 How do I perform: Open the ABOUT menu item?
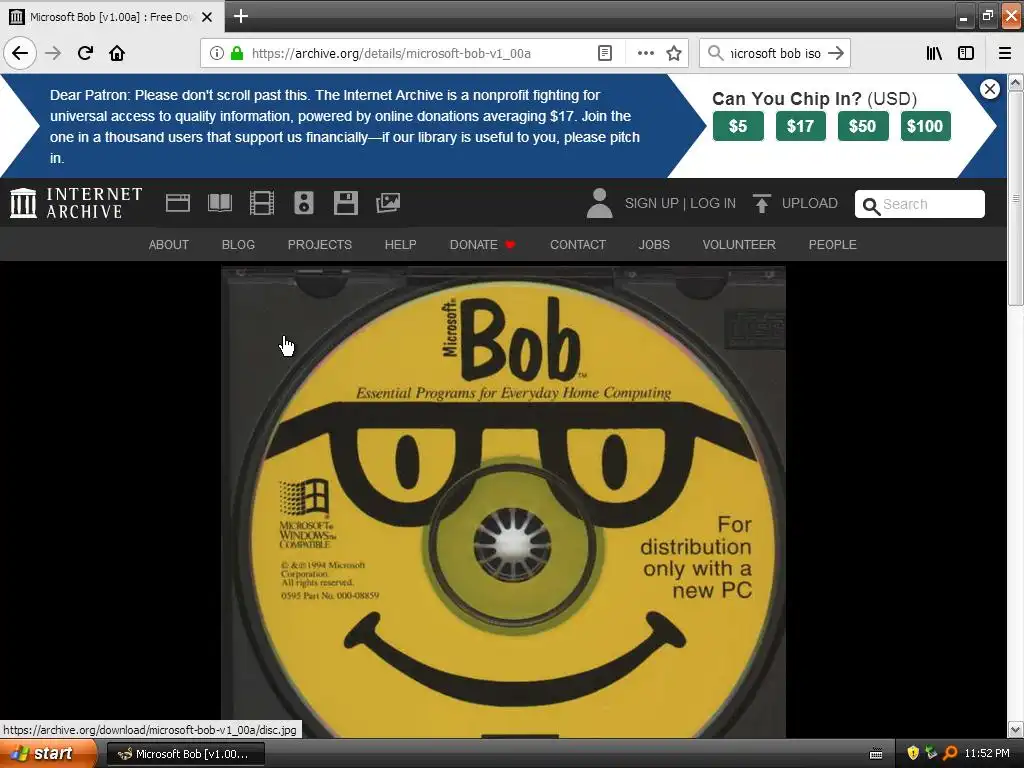point(168,245)
